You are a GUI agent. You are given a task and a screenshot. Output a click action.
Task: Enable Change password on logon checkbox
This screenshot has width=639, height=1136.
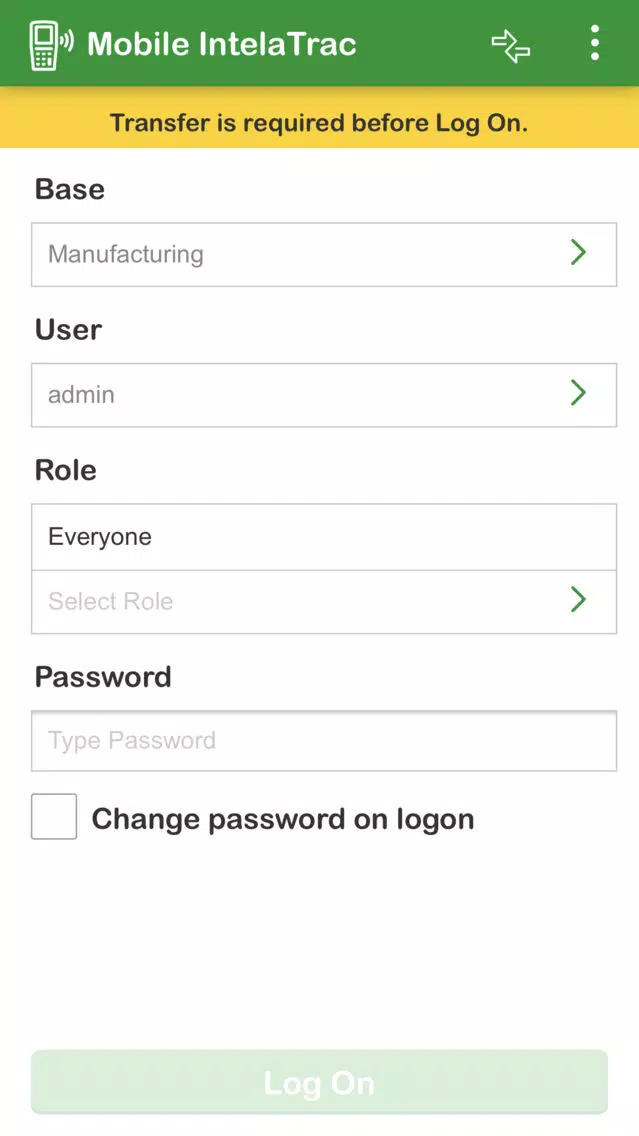pos(54,816)
